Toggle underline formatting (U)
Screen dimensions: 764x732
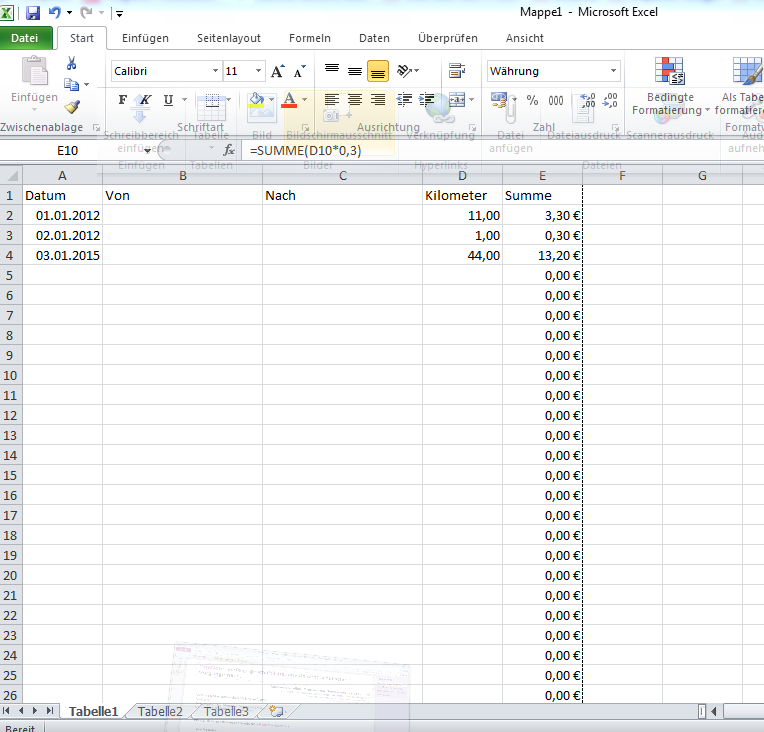point(168,100)
